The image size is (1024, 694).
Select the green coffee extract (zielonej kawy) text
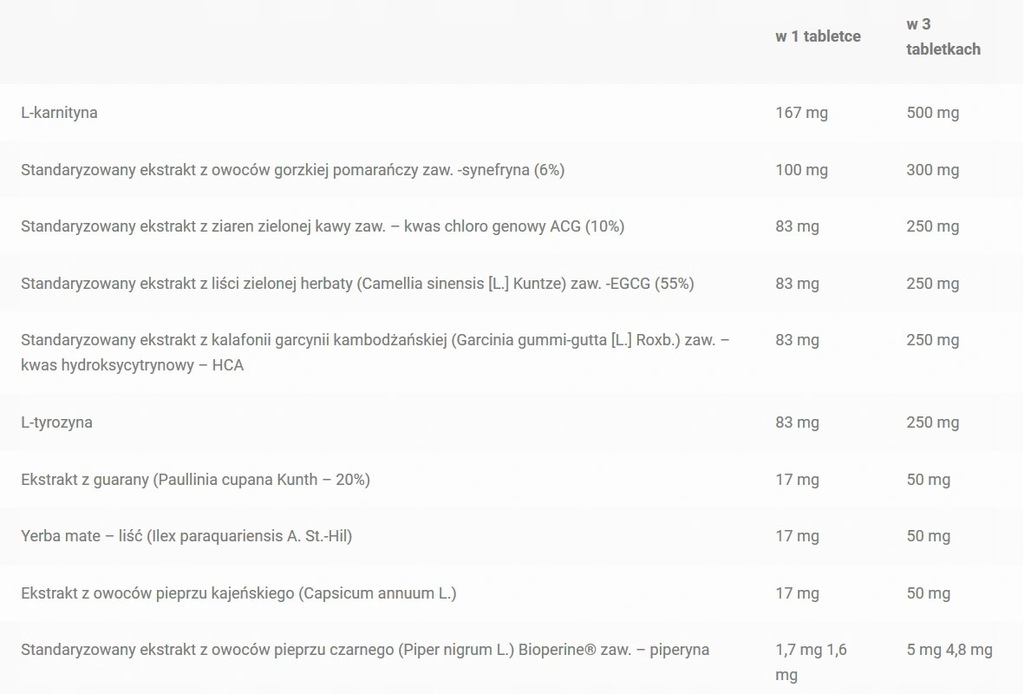pos(322,227)
